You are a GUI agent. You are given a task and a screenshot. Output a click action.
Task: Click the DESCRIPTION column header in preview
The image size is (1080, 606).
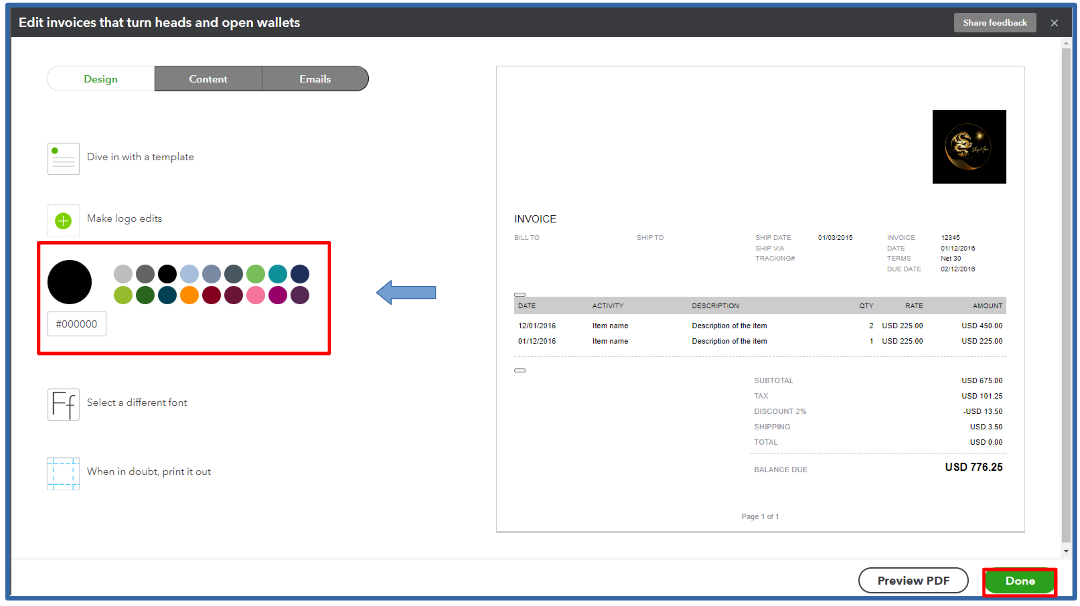click(x=715, y=306)
